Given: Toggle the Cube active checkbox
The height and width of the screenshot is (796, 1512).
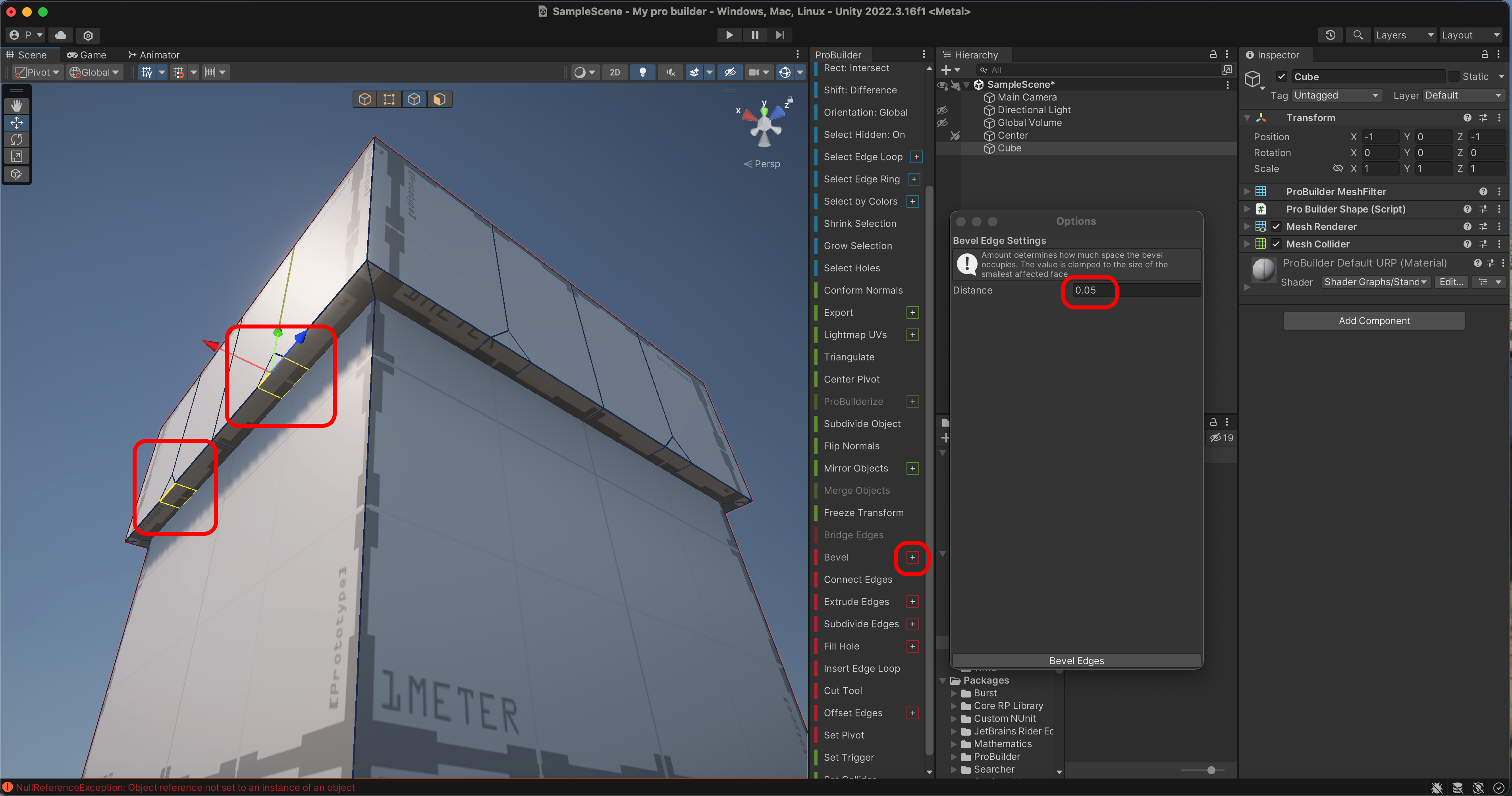Looking at the screenshot, I should [1282, 77].
